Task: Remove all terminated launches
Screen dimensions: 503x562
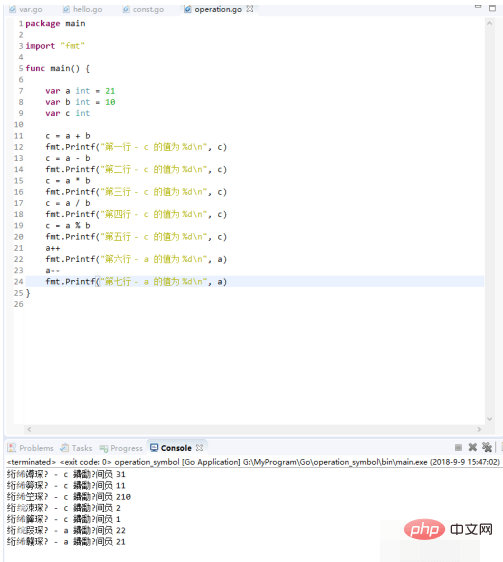Action: pyautogui.click(x=487, y=447)
